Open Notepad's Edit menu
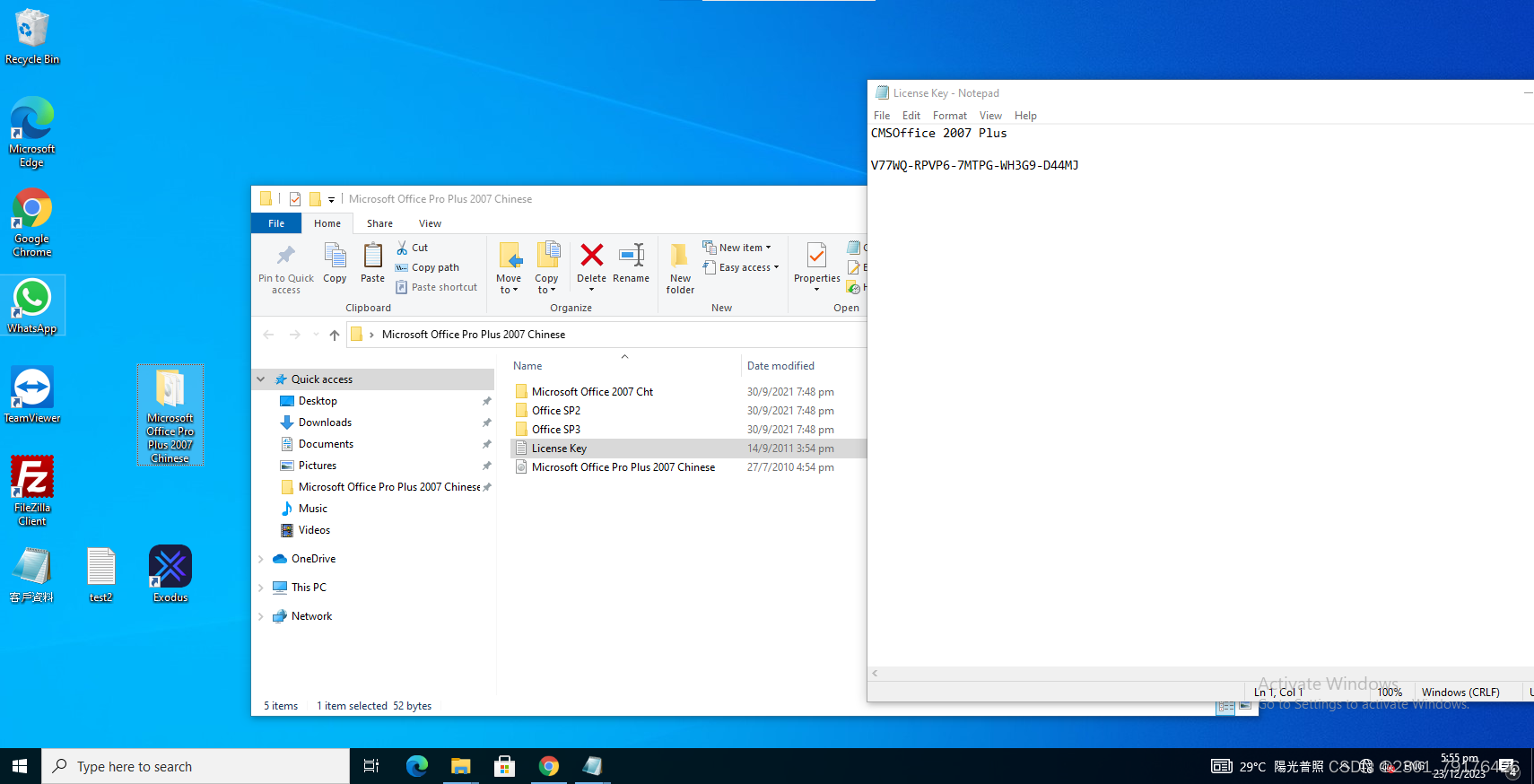 pyautogui.click(x=911, y=116)
